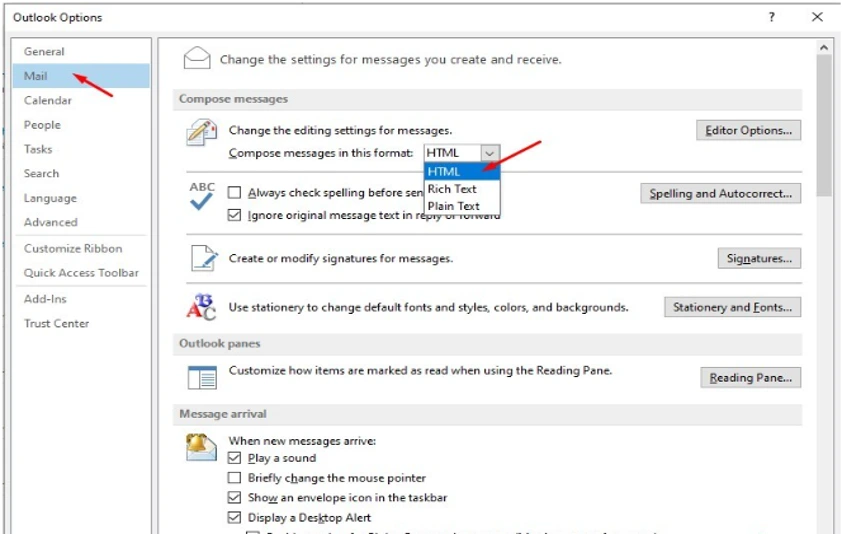Toggle the Play a sound checkbox
Screen dimensions: 842x534
pos(234,458)
